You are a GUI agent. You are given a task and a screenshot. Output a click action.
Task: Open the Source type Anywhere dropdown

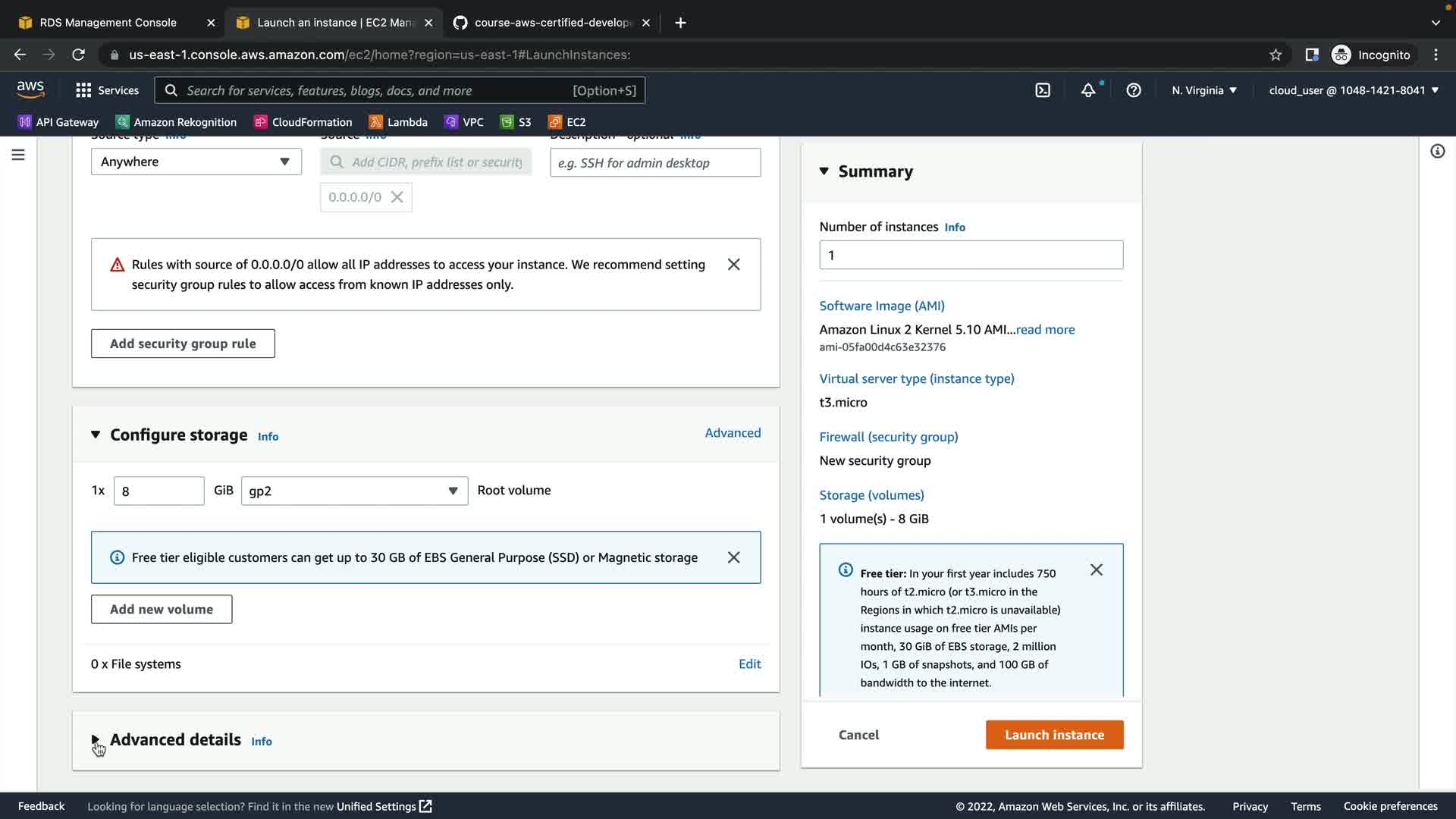click(196, 162)
